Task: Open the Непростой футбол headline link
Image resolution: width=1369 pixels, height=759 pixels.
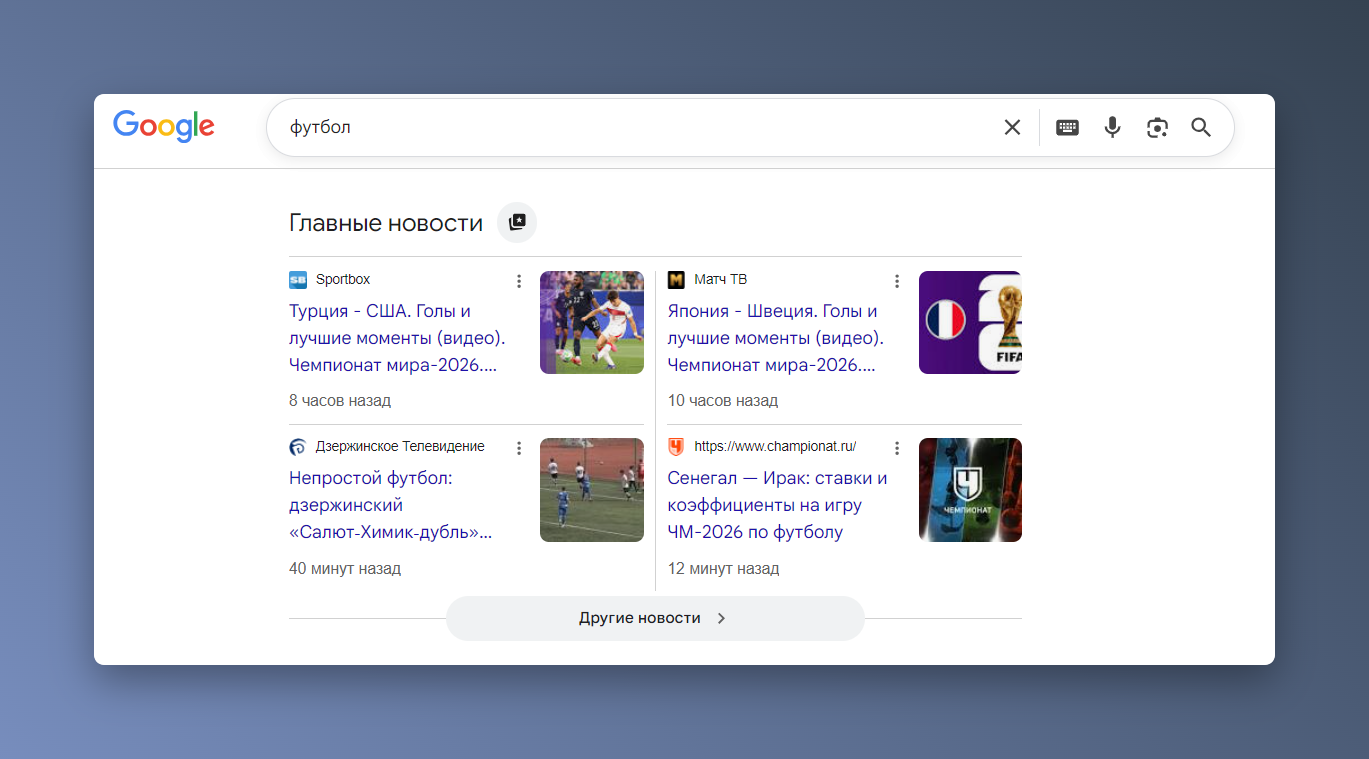Action: (390, 505)
